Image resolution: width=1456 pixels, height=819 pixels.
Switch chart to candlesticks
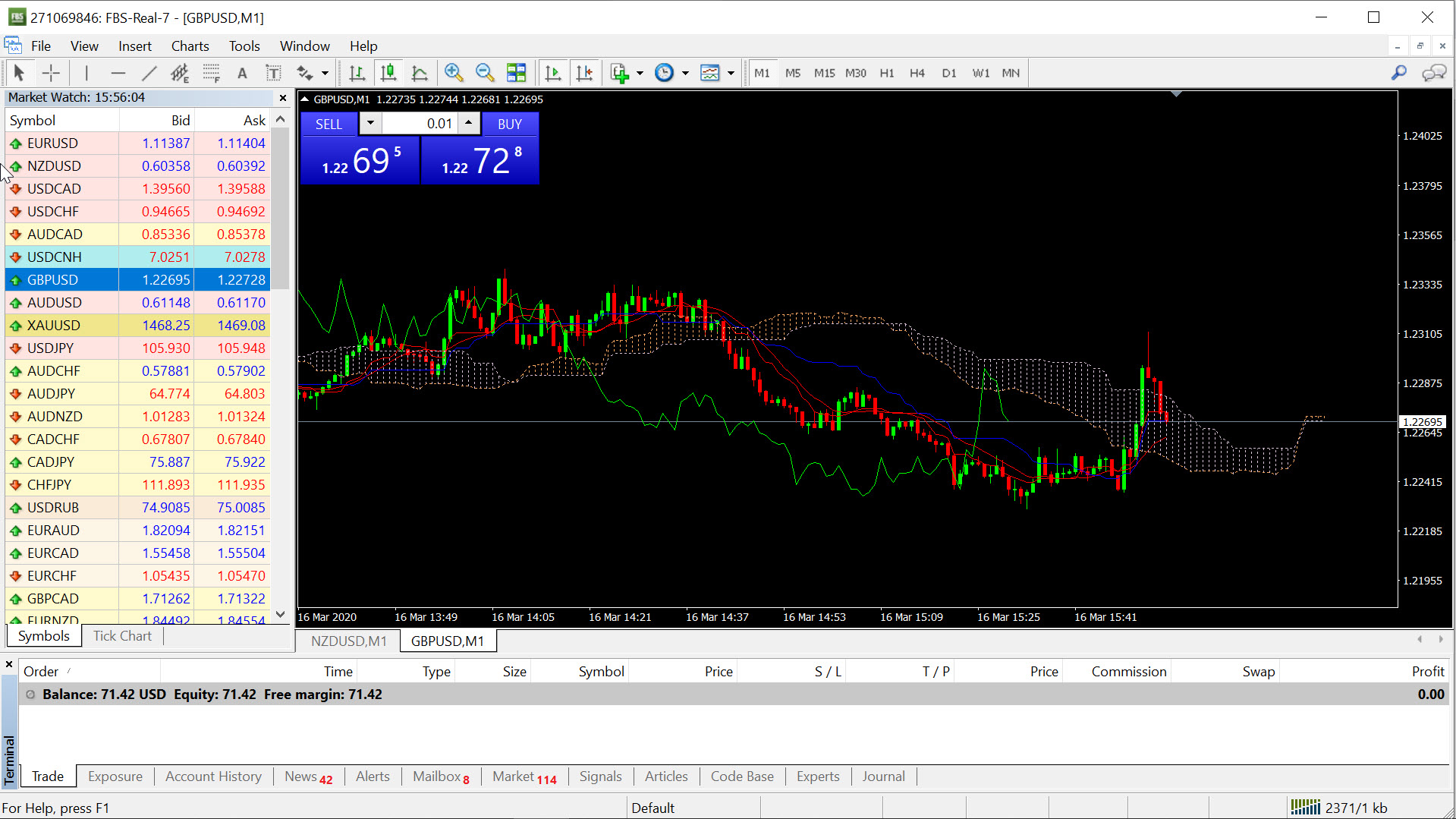pos(388,73)
